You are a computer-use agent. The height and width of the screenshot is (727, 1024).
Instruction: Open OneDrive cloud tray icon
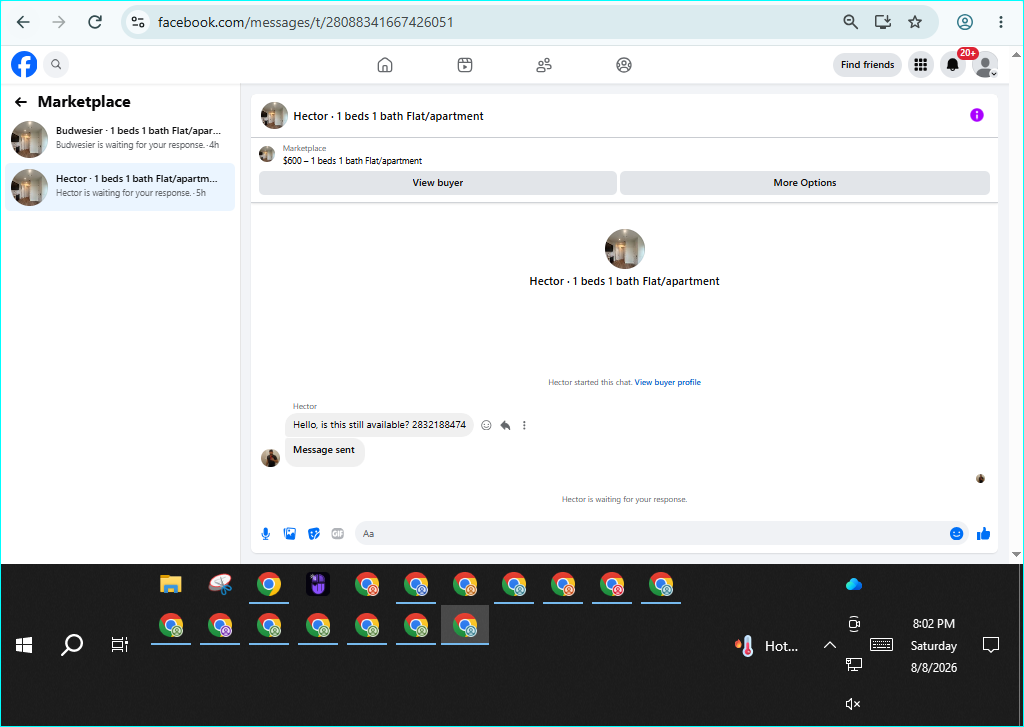(x=854, y=585)
